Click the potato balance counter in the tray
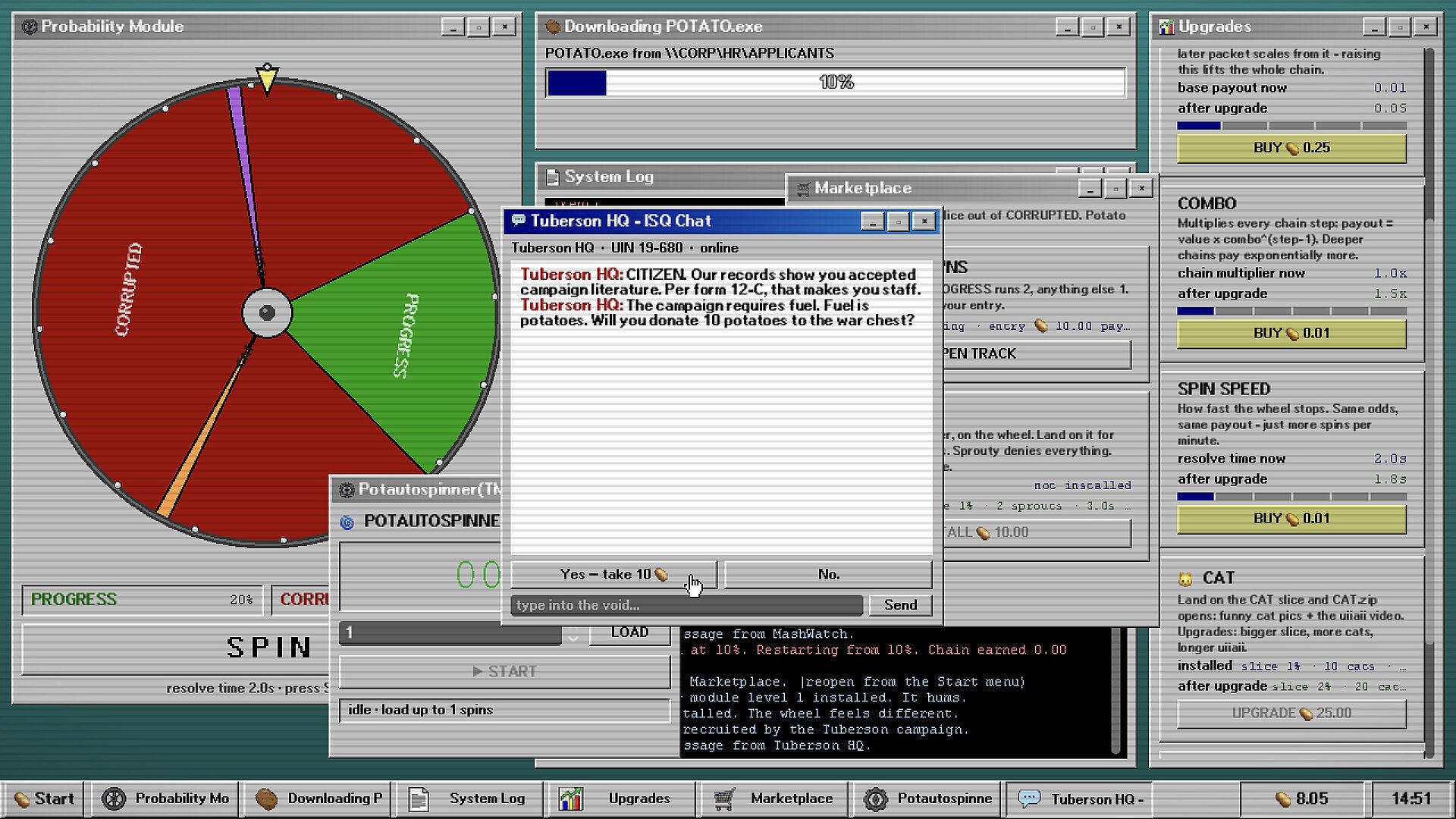1456x819 pixels. (x=1301, y=799)
